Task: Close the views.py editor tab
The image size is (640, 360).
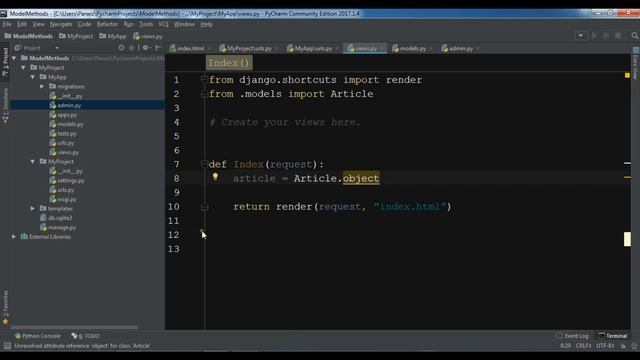Action: pyautogui.click(x=382, y=49)
